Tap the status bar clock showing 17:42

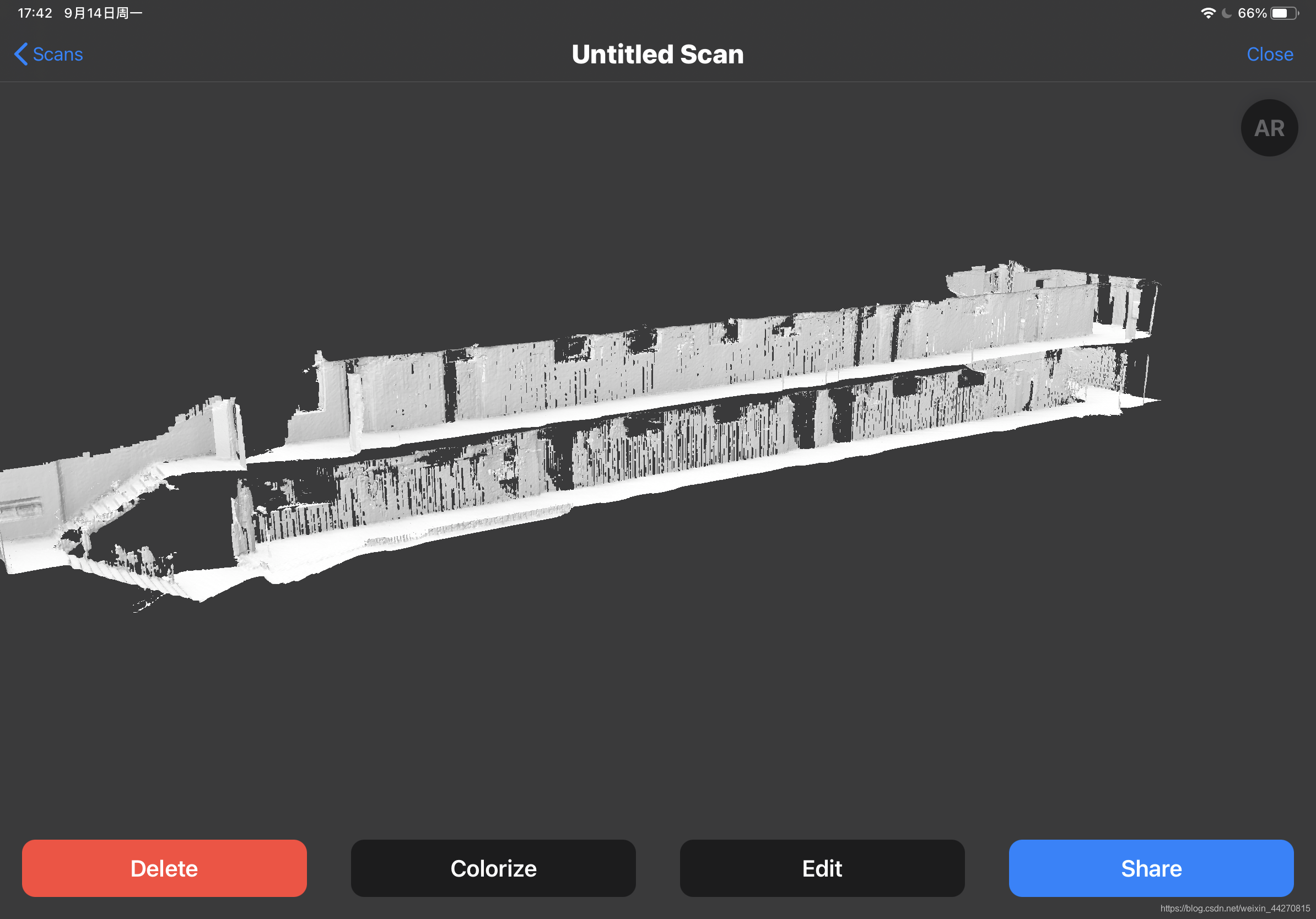pos(35,13)
